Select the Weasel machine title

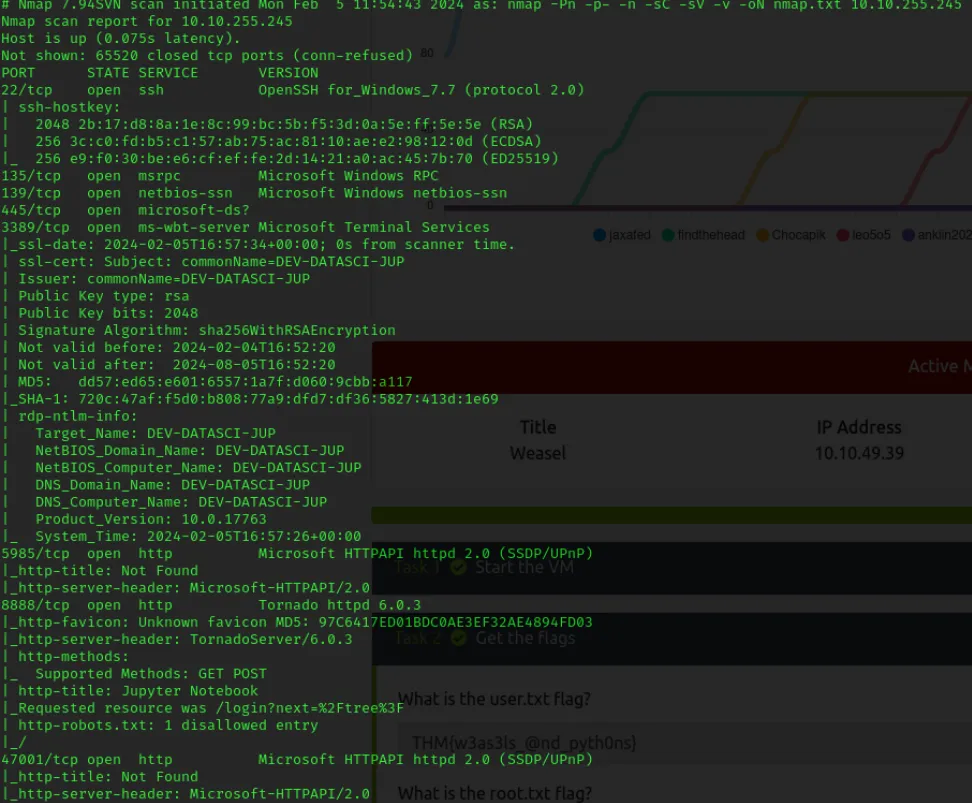point(538,453)
